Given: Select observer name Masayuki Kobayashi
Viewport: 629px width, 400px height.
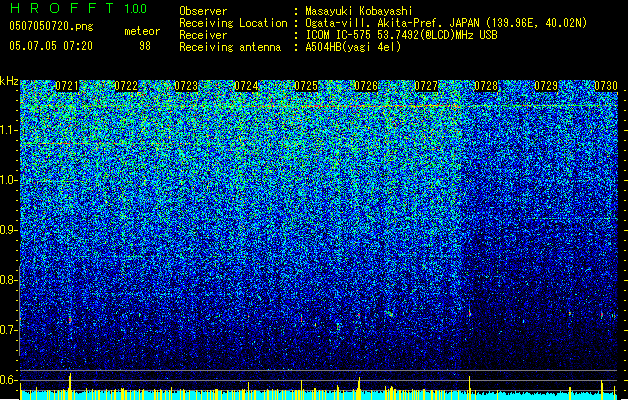Looking at the screenshot, I should pos(359,11).
